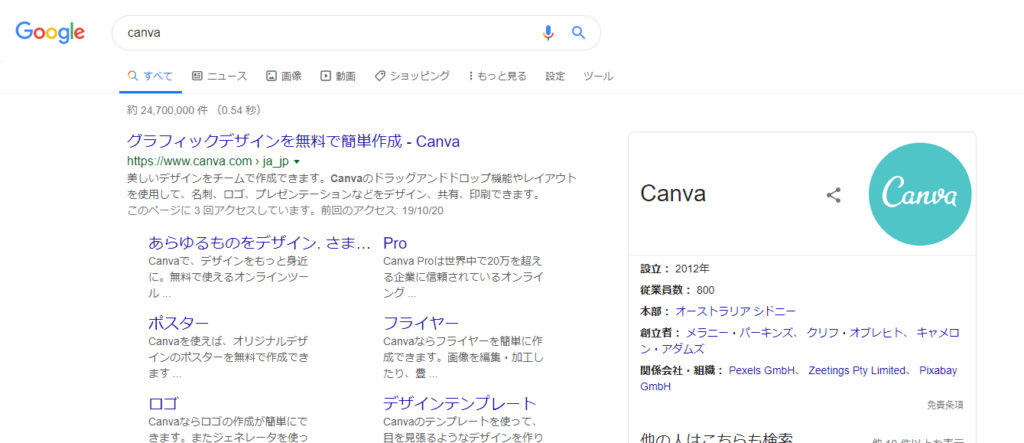
Task: Open the Pro sitelink
Action: [395, 243]
